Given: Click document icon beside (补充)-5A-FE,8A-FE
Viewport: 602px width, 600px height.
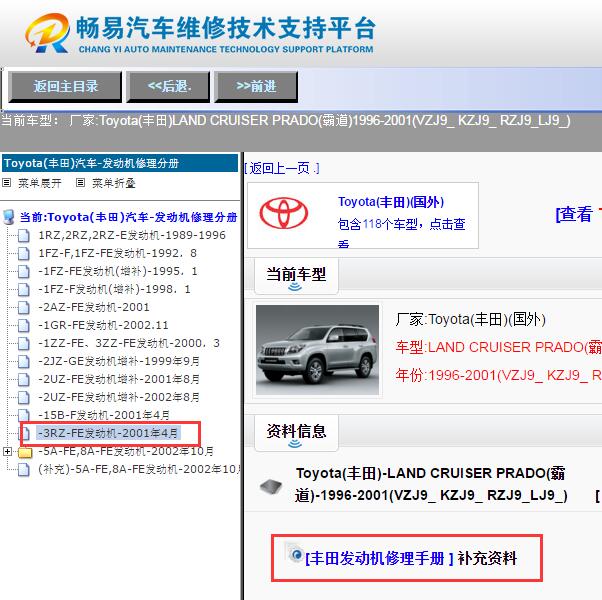Looking at the screenshot, I should click(24, 469).
